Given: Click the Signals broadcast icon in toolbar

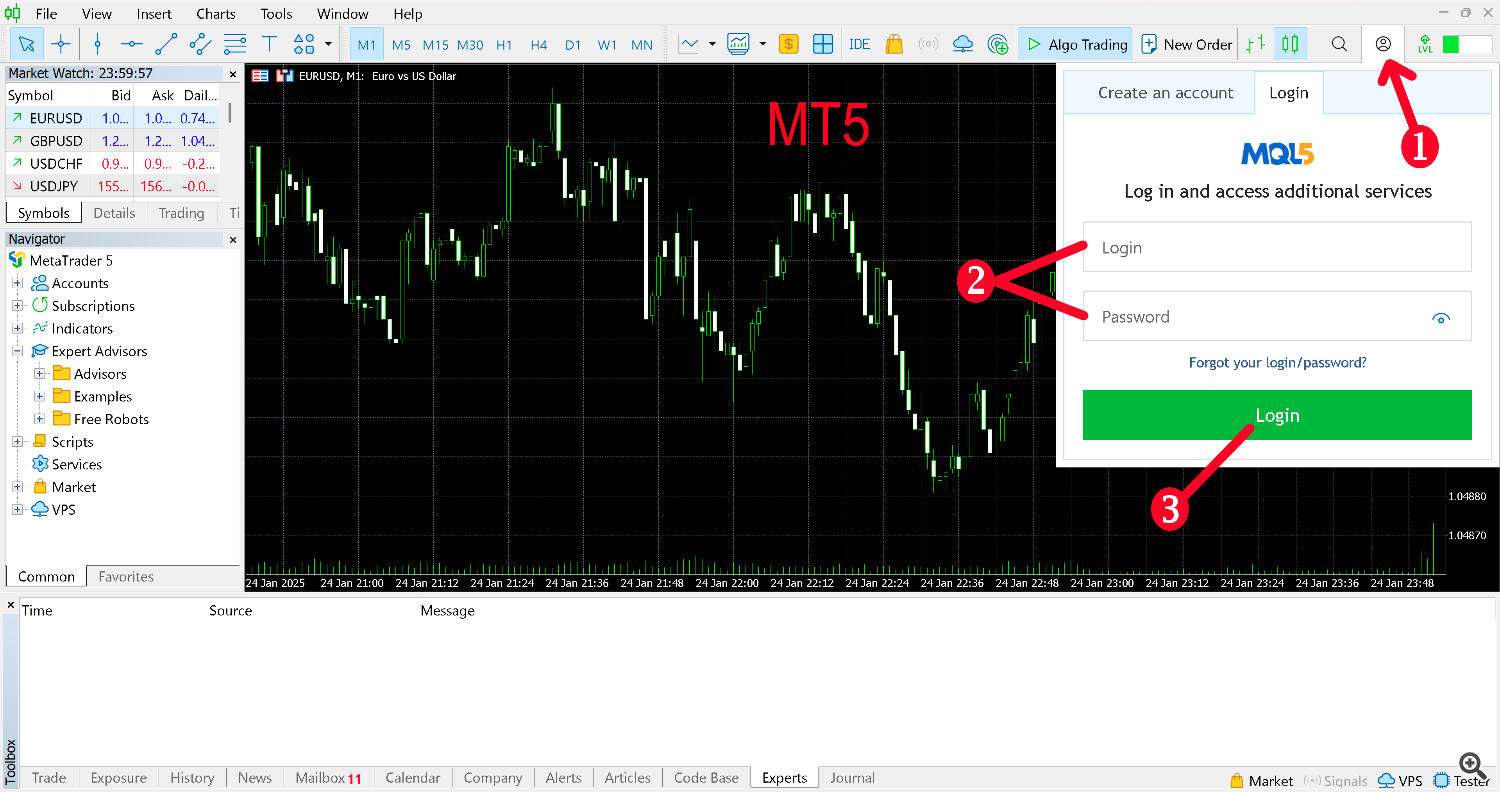Looking at the screenshot, I should pyautogui.click(x=929, y=44).
